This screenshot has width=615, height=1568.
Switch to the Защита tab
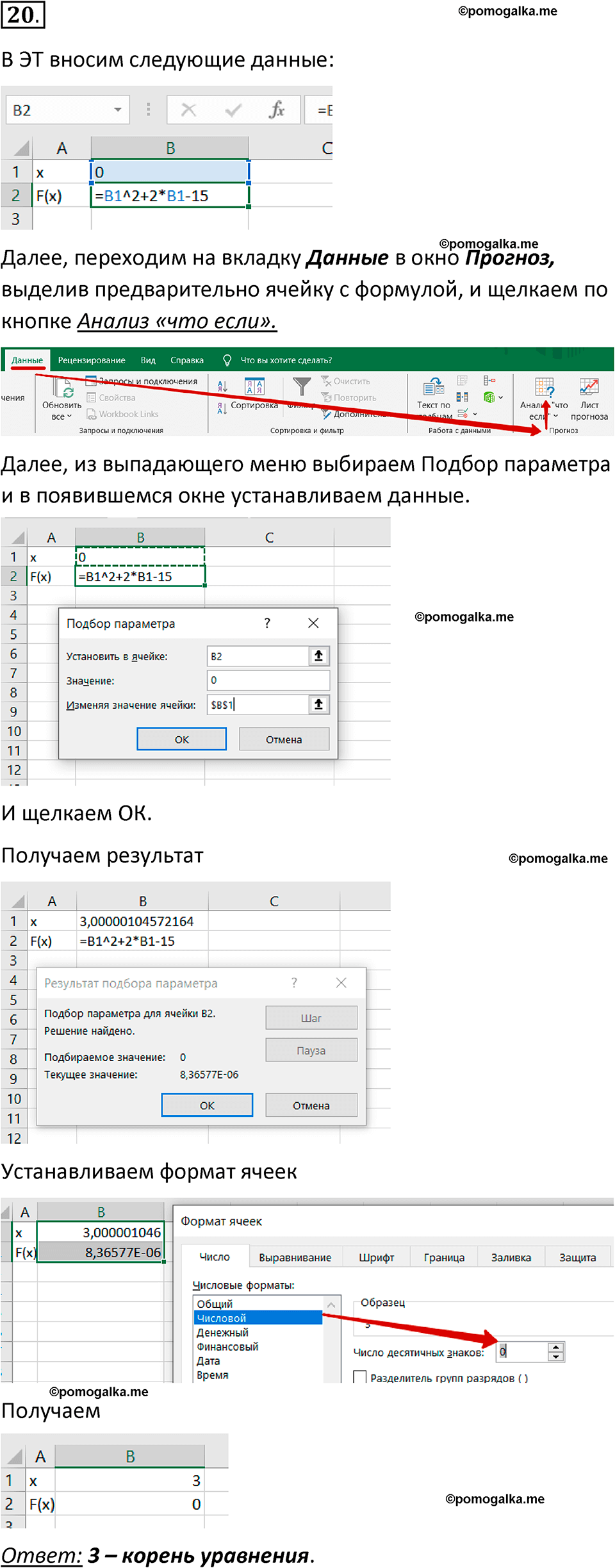pyautogui.click(x=578, y=1257)
